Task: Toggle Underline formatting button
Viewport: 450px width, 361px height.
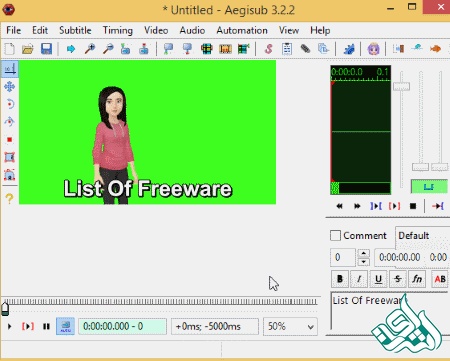Action: [378, 279]
